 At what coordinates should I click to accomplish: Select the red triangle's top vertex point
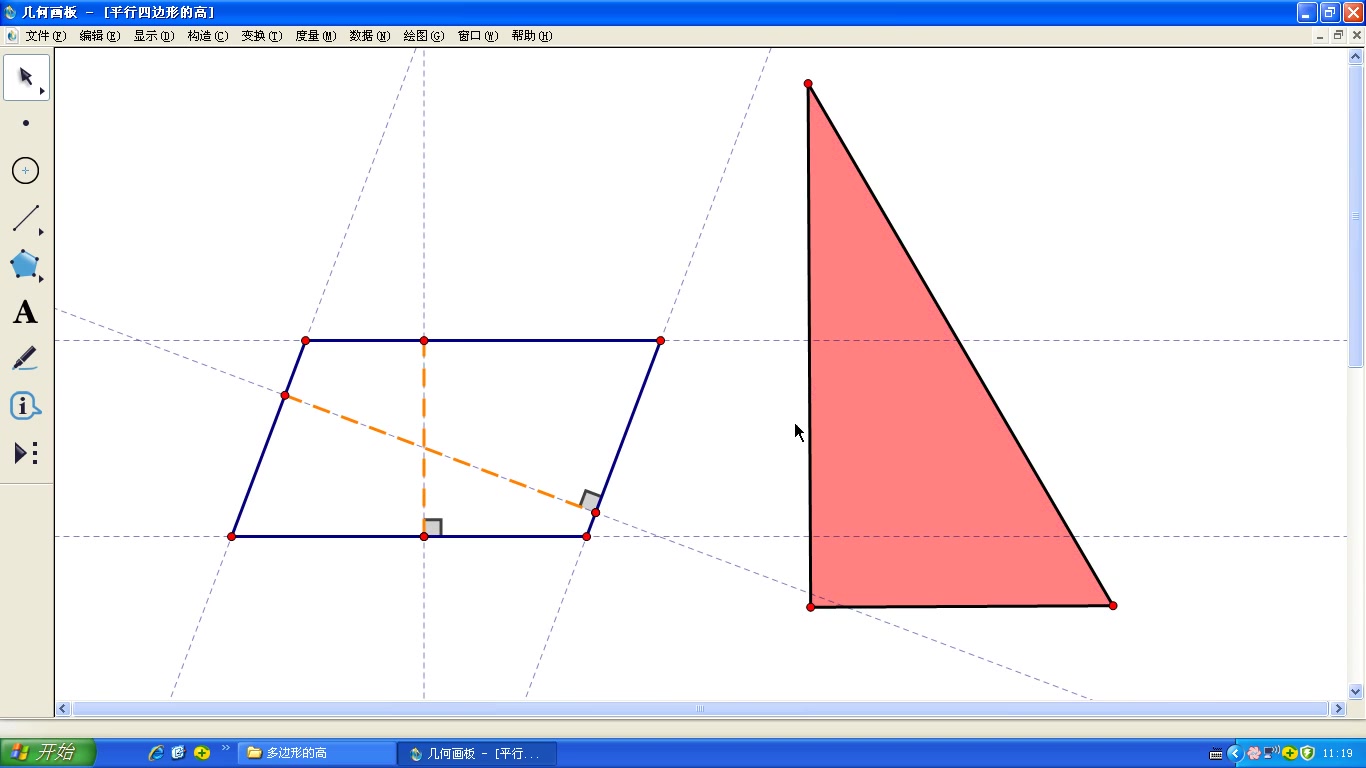808,84
